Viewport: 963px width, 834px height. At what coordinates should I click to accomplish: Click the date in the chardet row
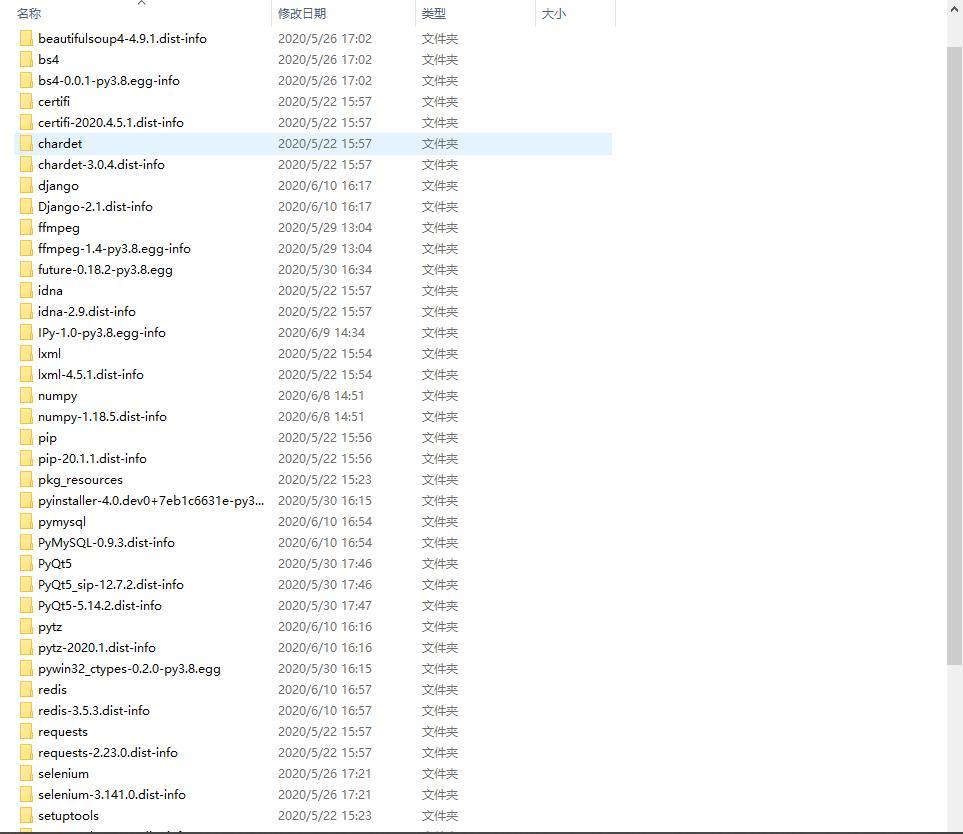(324, 144)
